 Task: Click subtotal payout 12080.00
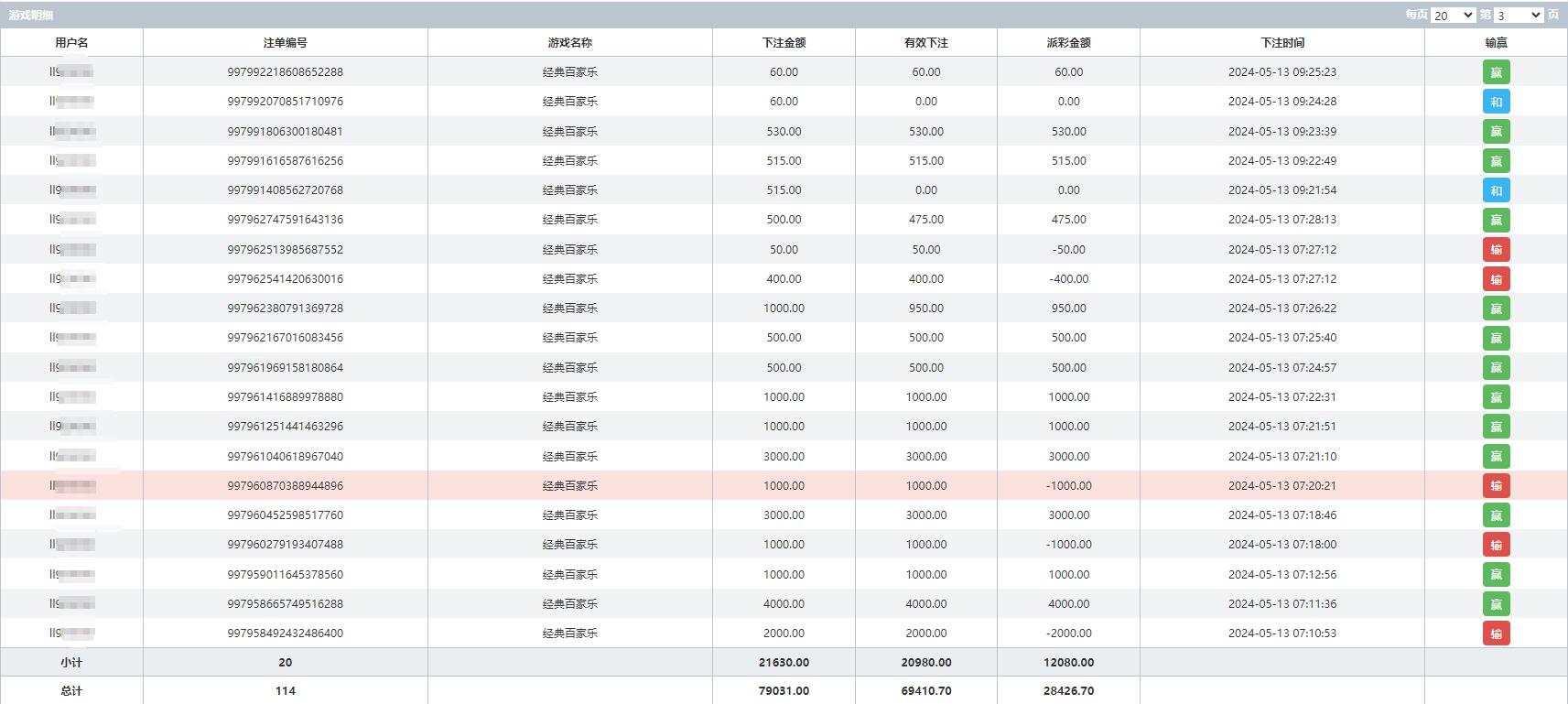pyautogui.click(x=1068, y=663)
